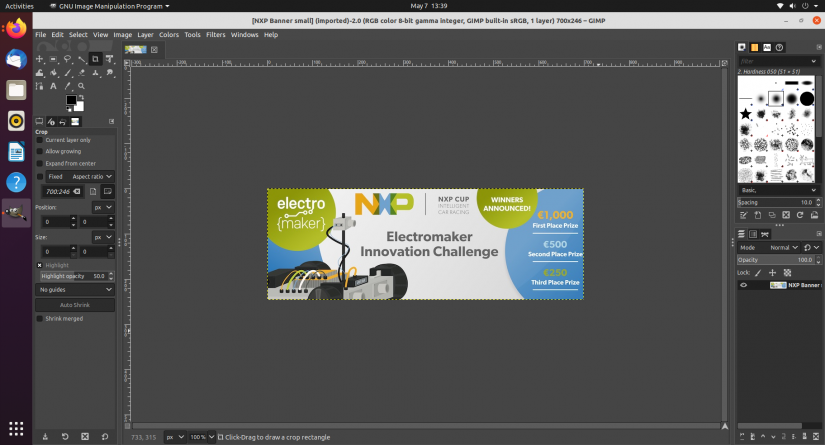Viewport: 825px width, 445px height.
Task: Select the Text tool
Action: tap(53, 86)
